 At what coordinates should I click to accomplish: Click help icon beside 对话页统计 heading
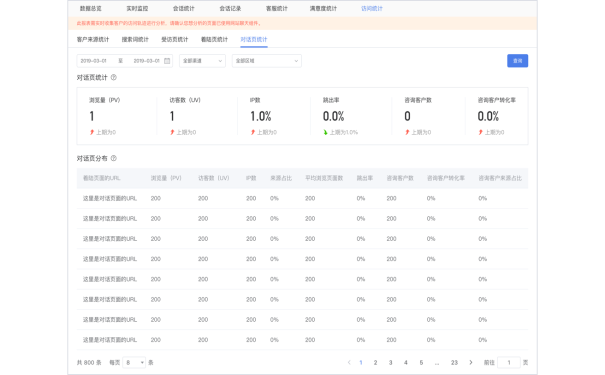pyautogui.click(x=113, y=77)
